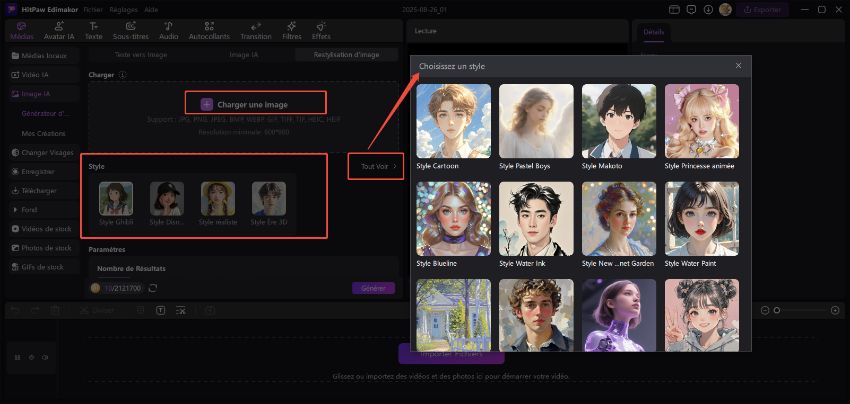Click the refresh credits icon
This screenshot has width=850, height=404.
pos(153,288)
